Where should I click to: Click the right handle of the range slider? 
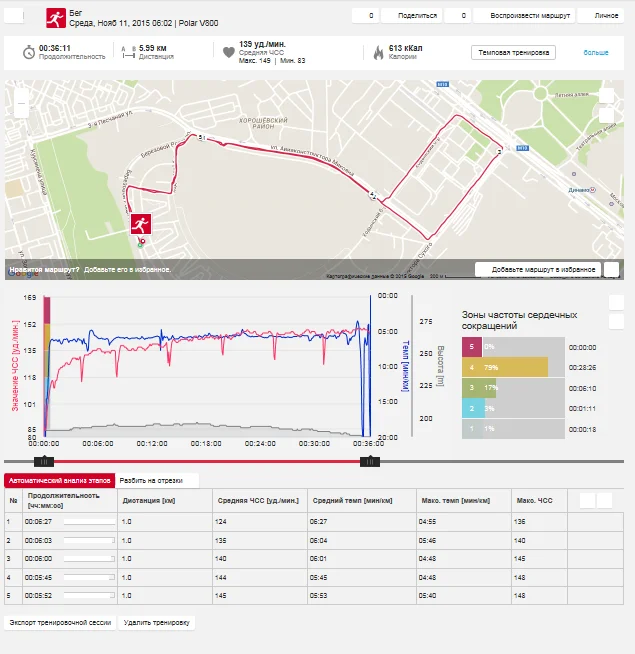pos(370,461)
